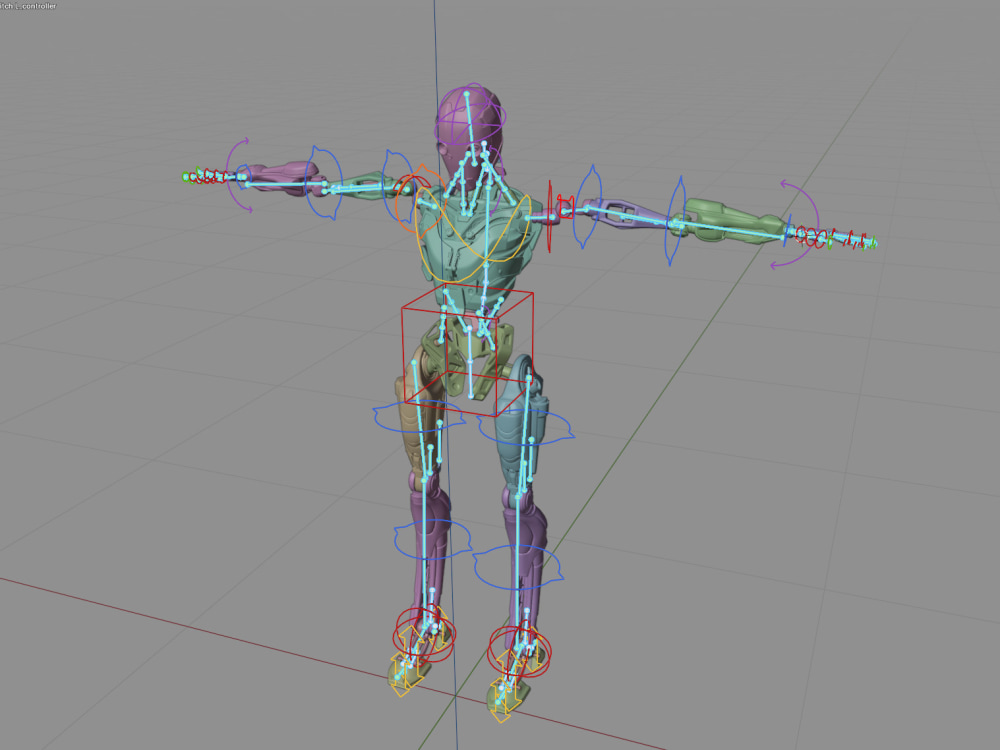This screenshot has width=1000, height=750.
Task: Select blue circle controller around tan thigh
Action: click(418, 417)
